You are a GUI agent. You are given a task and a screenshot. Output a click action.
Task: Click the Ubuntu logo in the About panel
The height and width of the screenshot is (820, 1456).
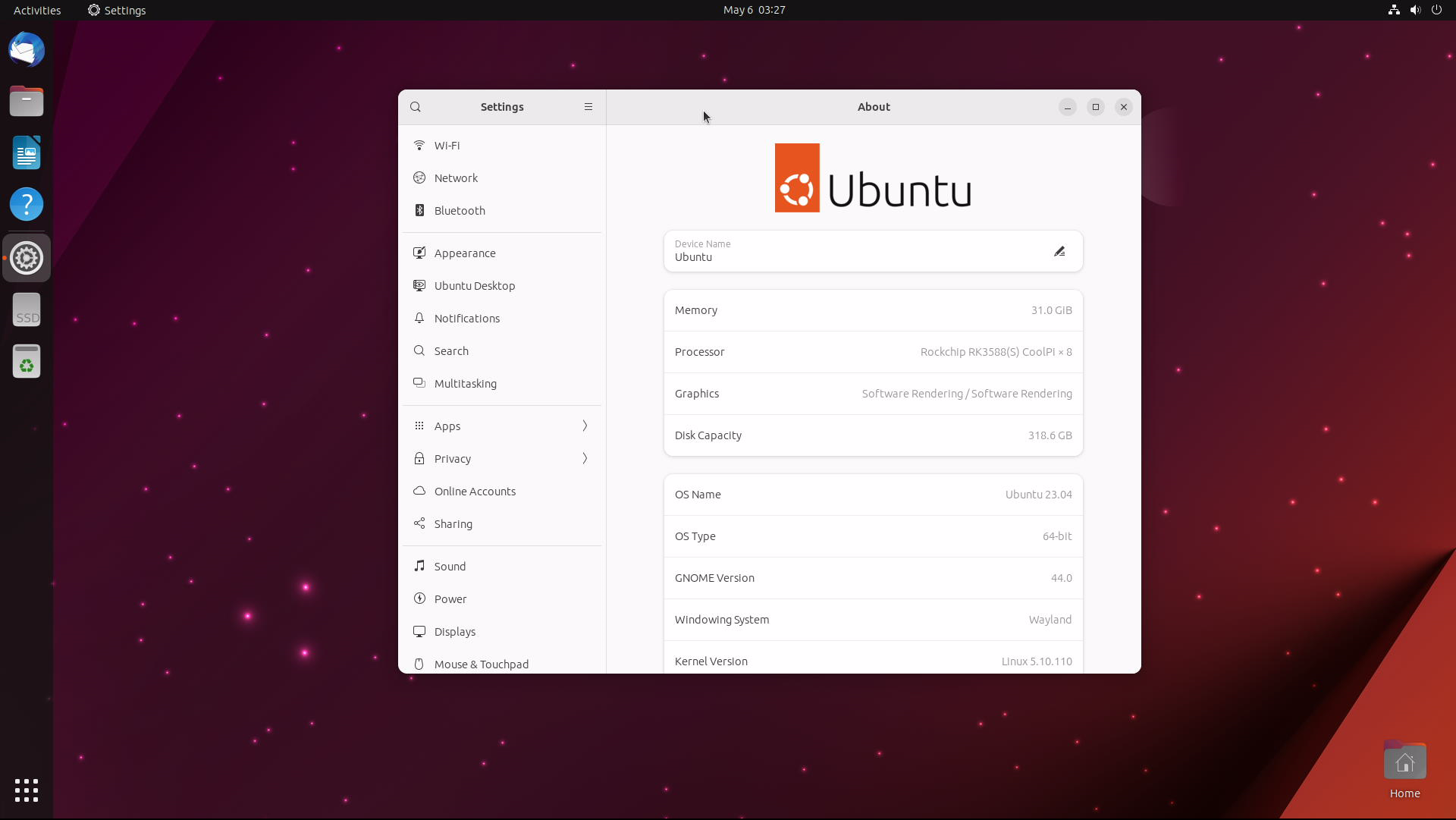[x=873, y=178]
